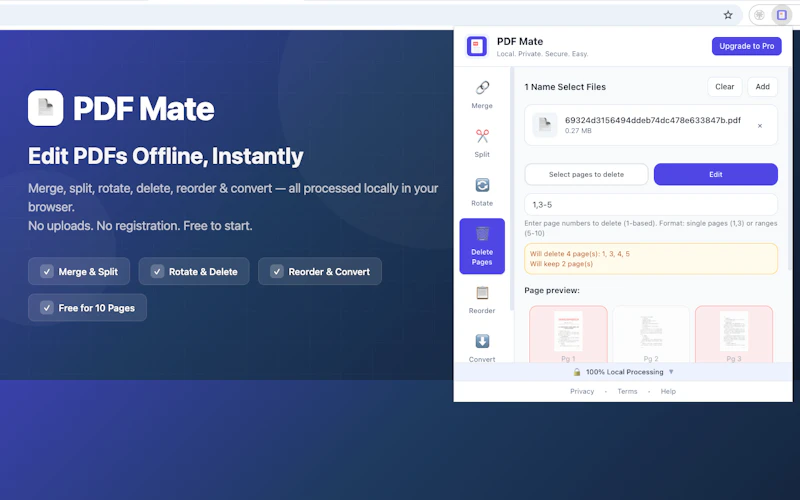The width and height of the screenshot is (800, 500).
Task: Click the Merge & Split checkmark badge
Action: coord(79,271)
